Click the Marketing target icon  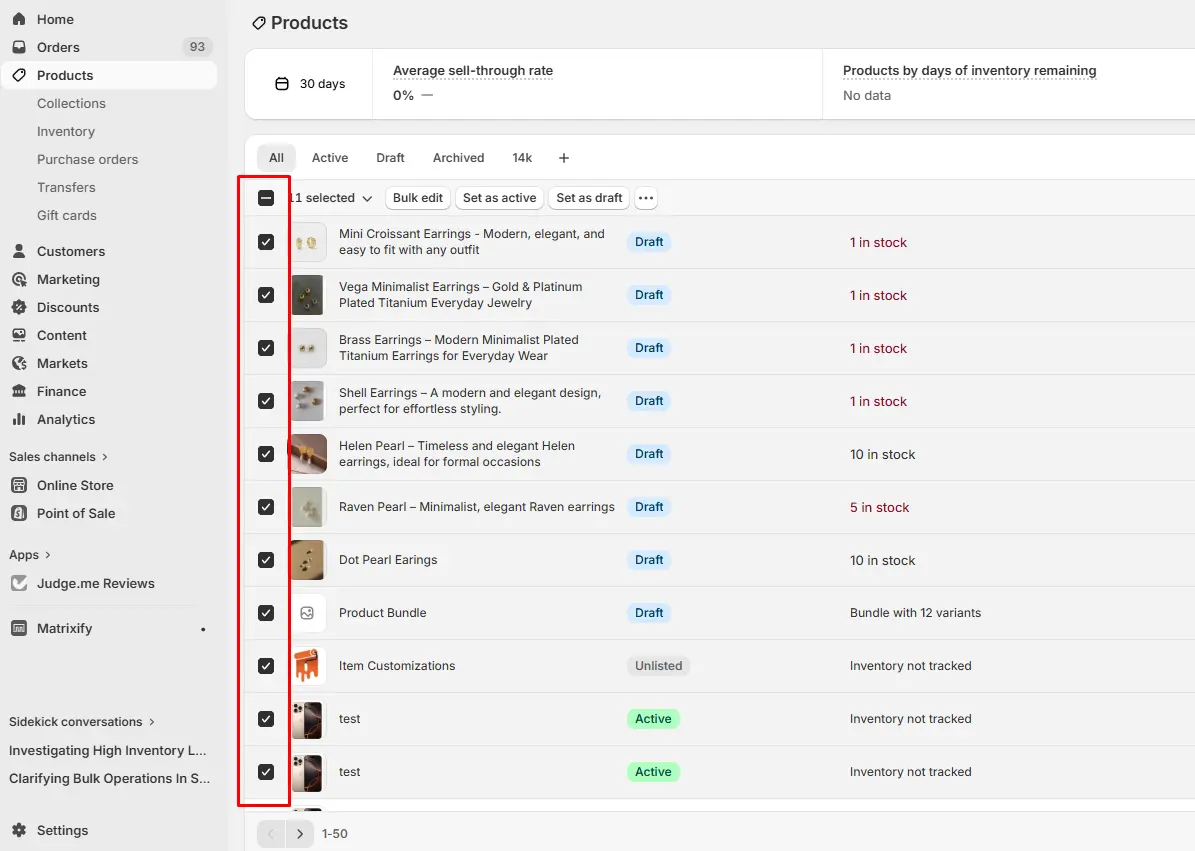(x=19, y=280)
